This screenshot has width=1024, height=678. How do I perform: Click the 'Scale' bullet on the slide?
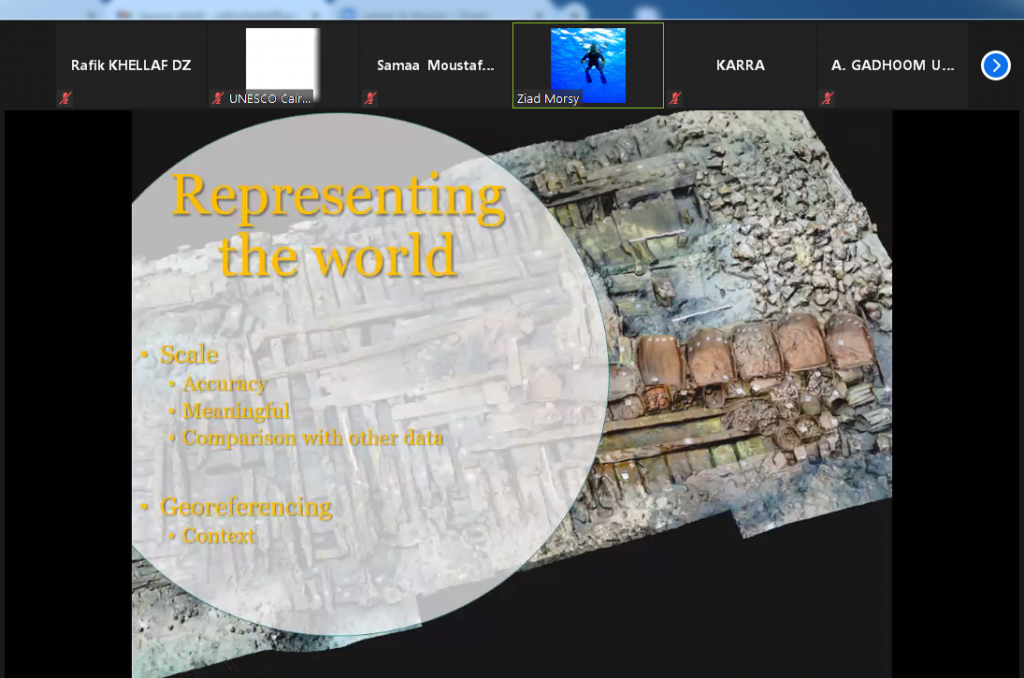point(189,355)
